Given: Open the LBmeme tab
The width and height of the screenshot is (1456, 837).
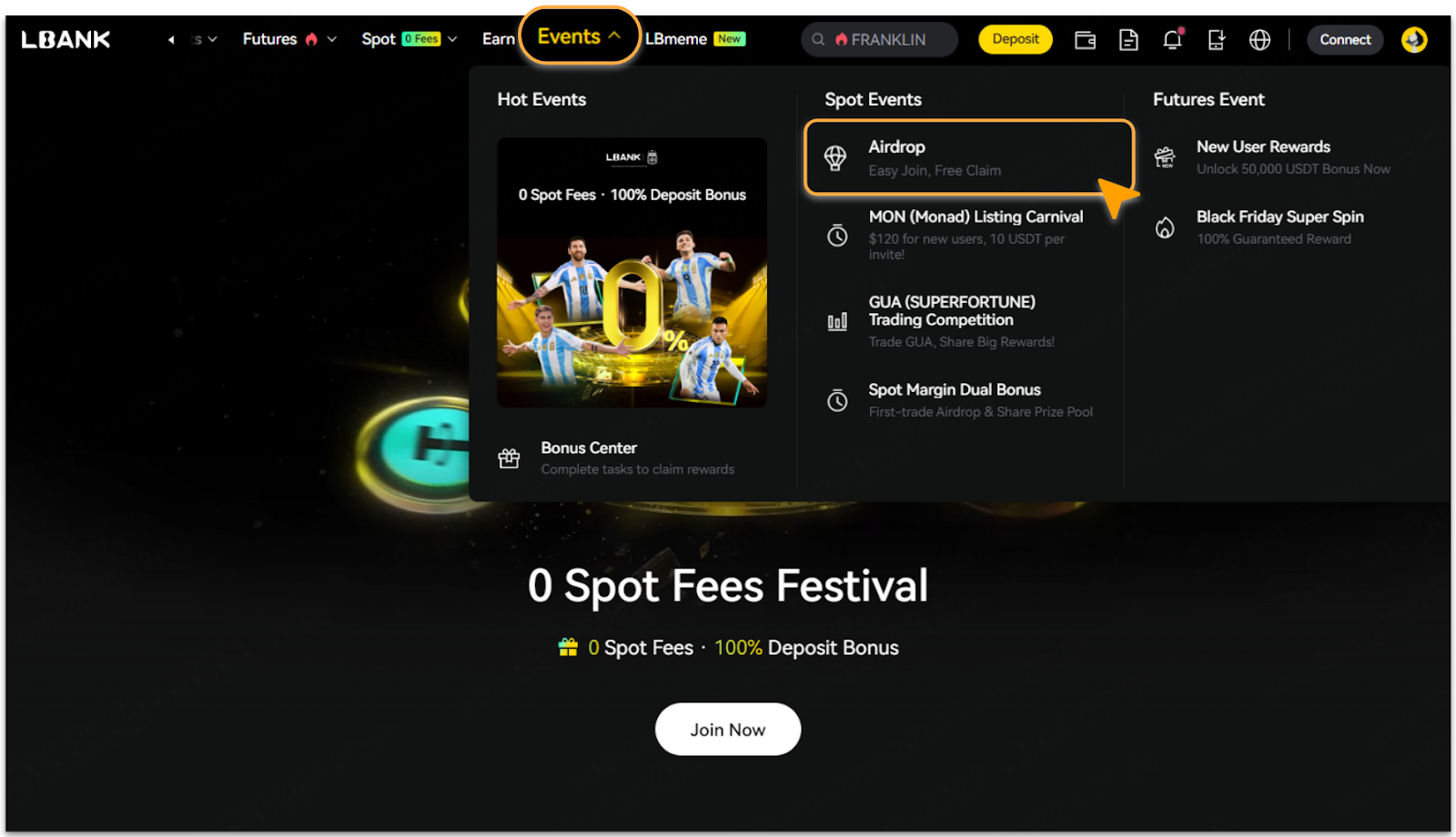Looking at the screenshot, I should 695,39.
